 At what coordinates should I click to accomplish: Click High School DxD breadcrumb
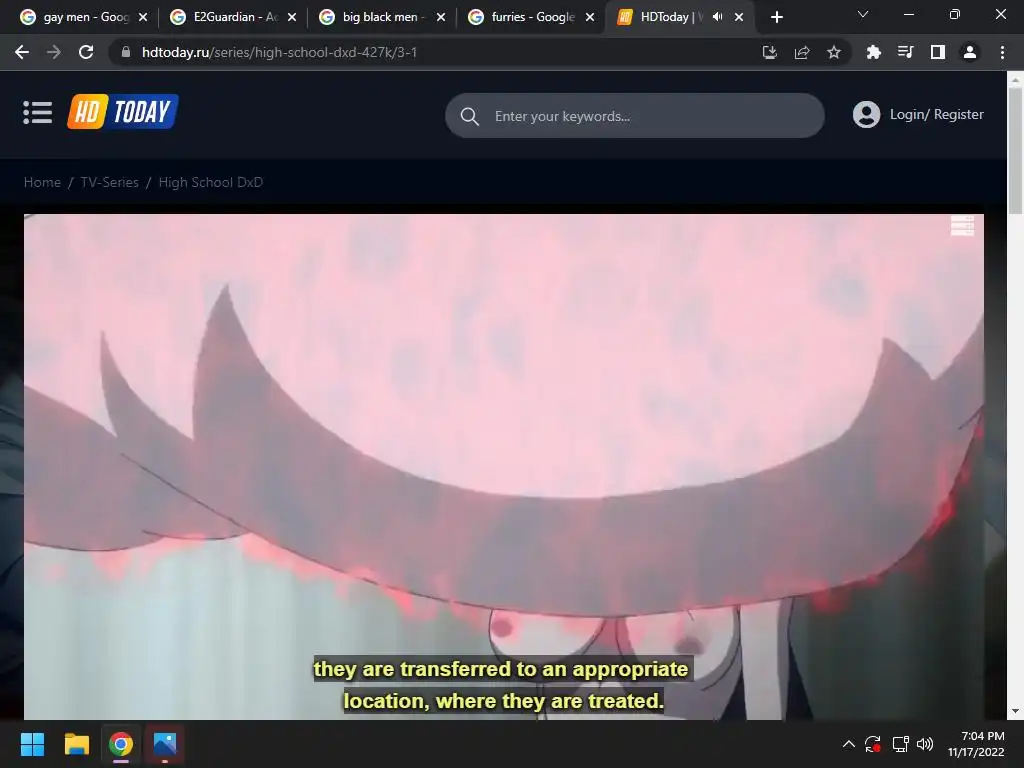(210, 182)
